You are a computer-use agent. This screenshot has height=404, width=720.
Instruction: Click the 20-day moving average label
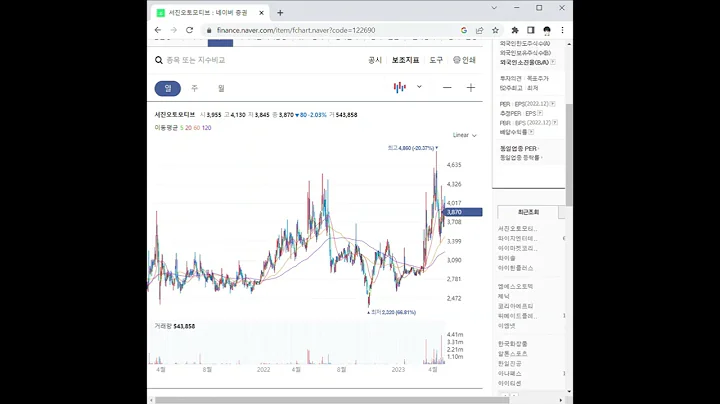(x=188, y=128)
